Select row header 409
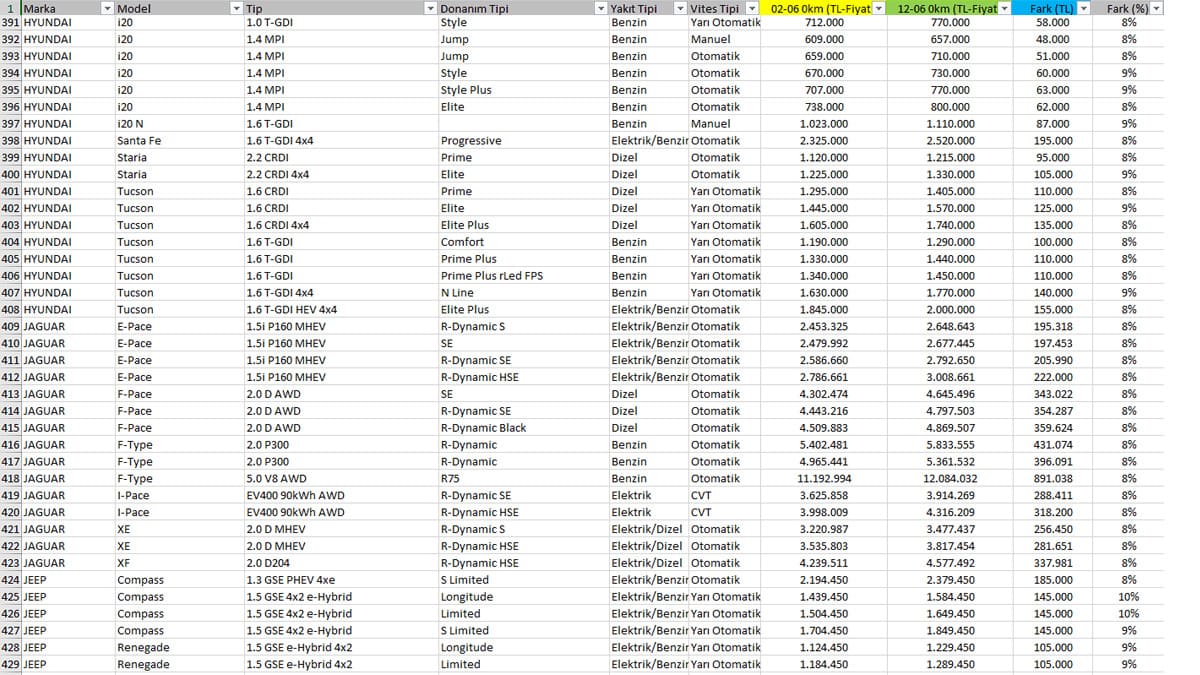Viewport: 1200px width, 675px height. click(x=10, y=326)
